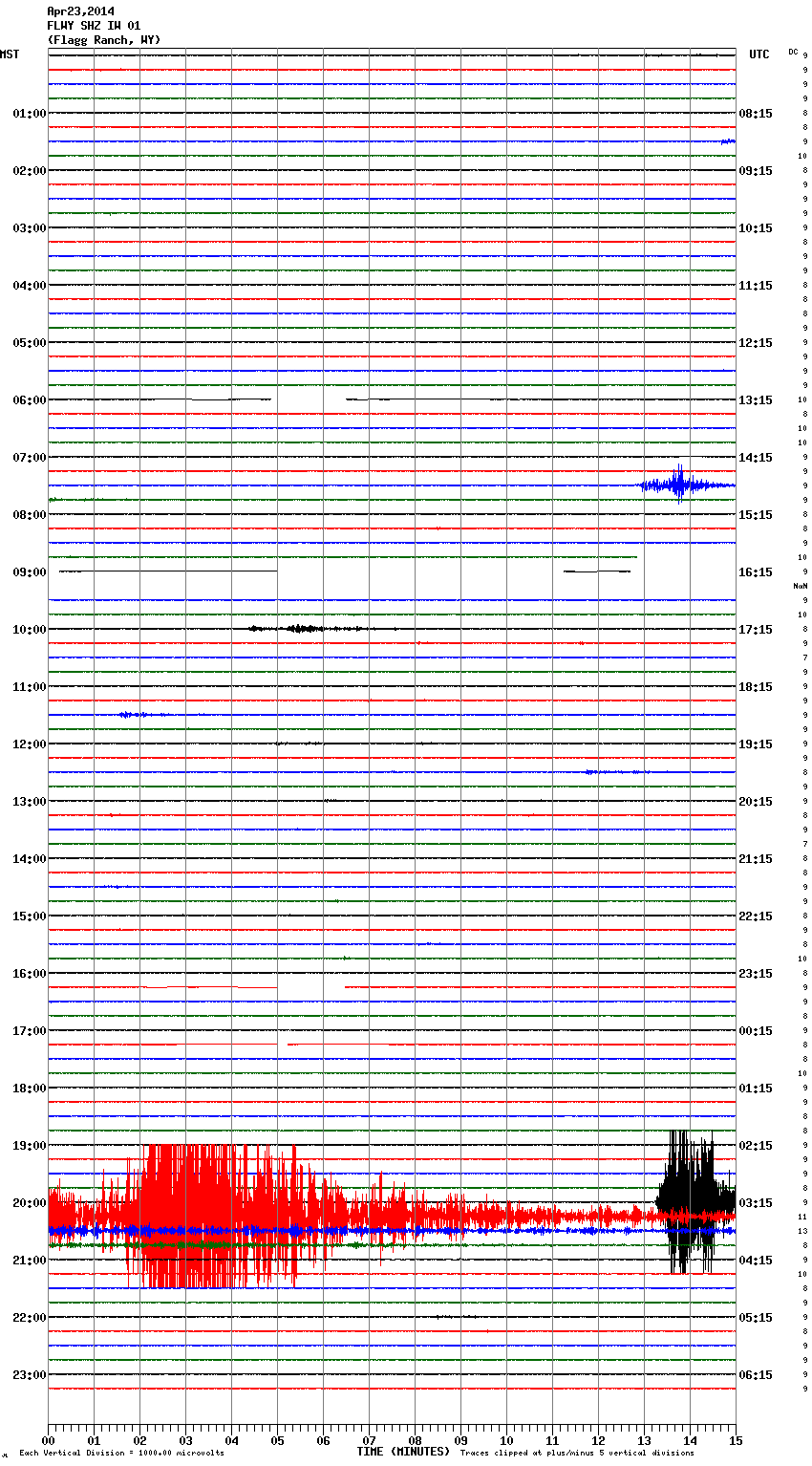Click the 02:15 UTC label
Image resolution: width=812 pixels, height=1466 pixels.
click(756, 1146)
